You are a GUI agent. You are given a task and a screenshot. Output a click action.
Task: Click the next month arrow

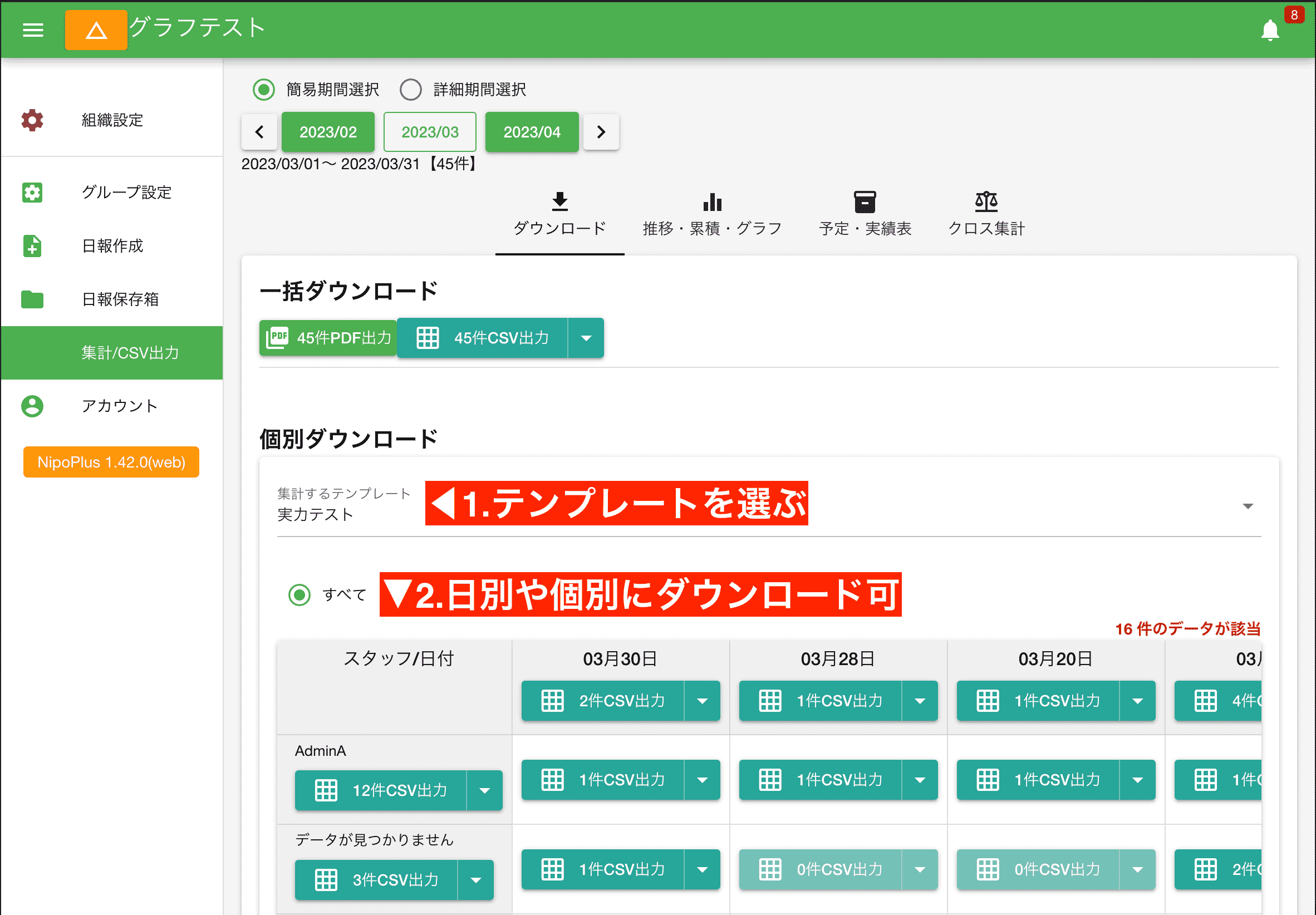click(601, 132)
